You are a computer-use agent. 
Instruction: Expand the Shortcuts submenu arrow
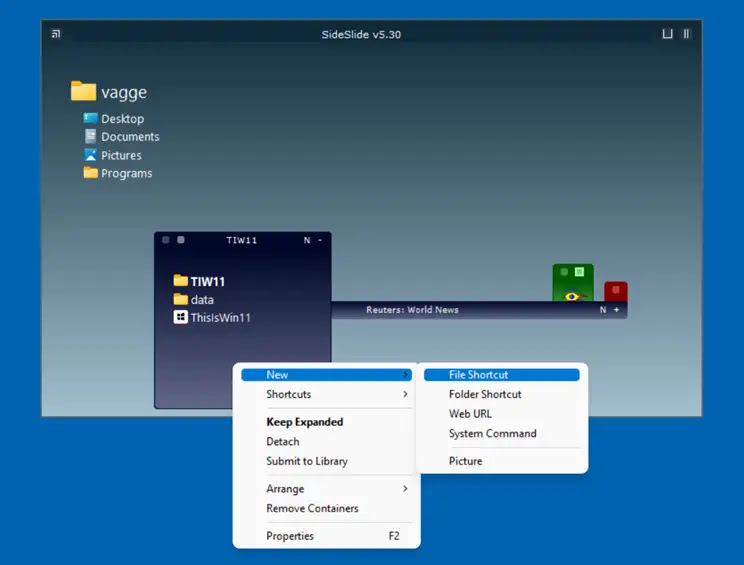click(x=405, y=394)
